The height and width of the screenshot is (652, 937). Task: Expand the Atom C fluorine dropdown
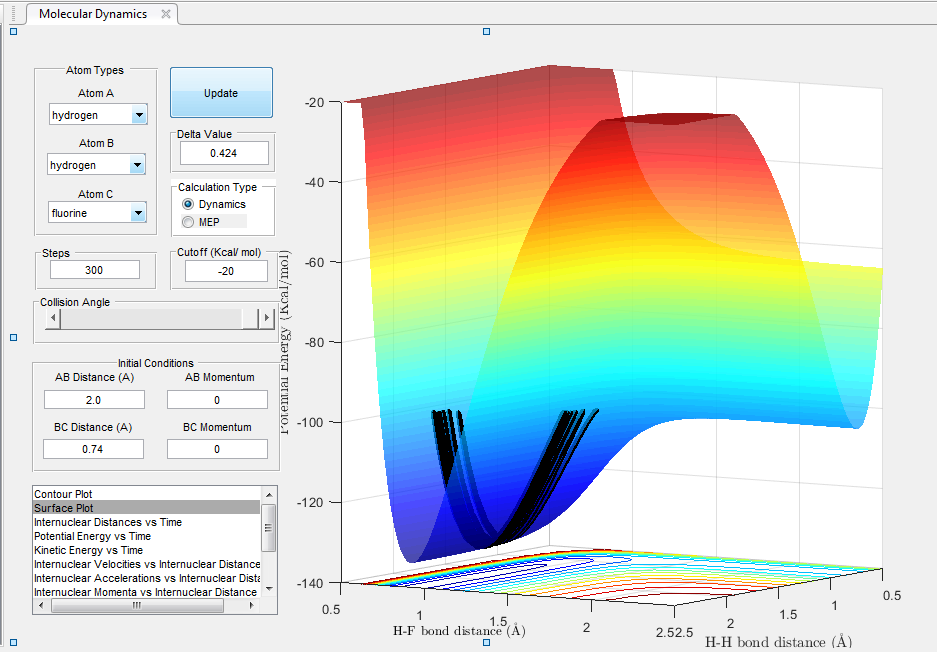(138, 213)
